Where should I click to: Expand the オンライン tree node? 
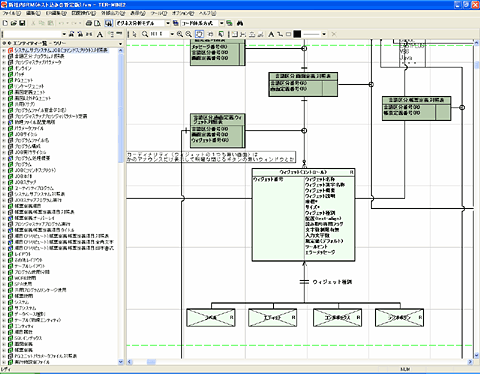(4, 68)
